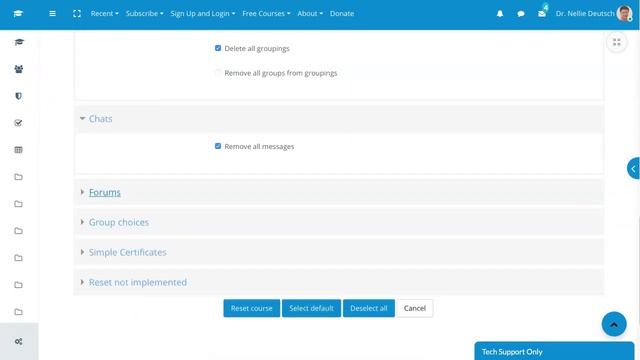Open the fourth folder section in the sidebar
The width and height of the screenshot is (640, 360).
click(x=18, y=258)
